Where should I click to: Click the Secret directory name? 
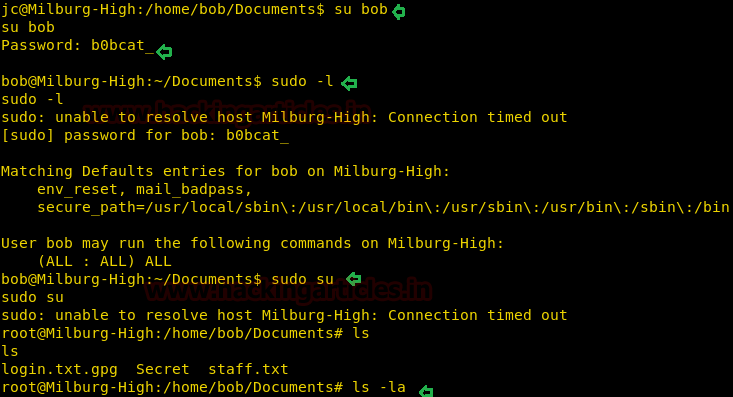point(163,369)
